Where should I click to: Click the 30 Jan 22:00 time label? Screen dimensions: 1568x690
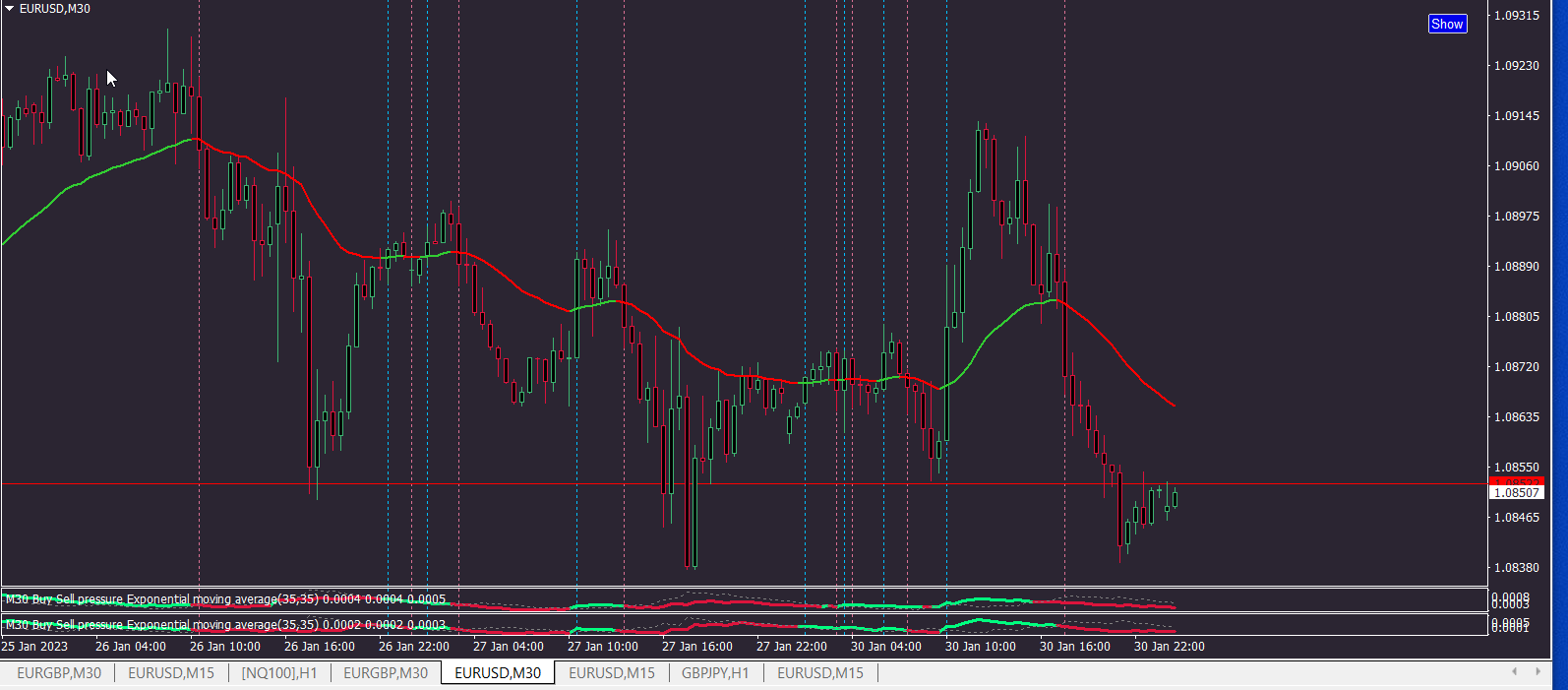[x=1170, y=647]
